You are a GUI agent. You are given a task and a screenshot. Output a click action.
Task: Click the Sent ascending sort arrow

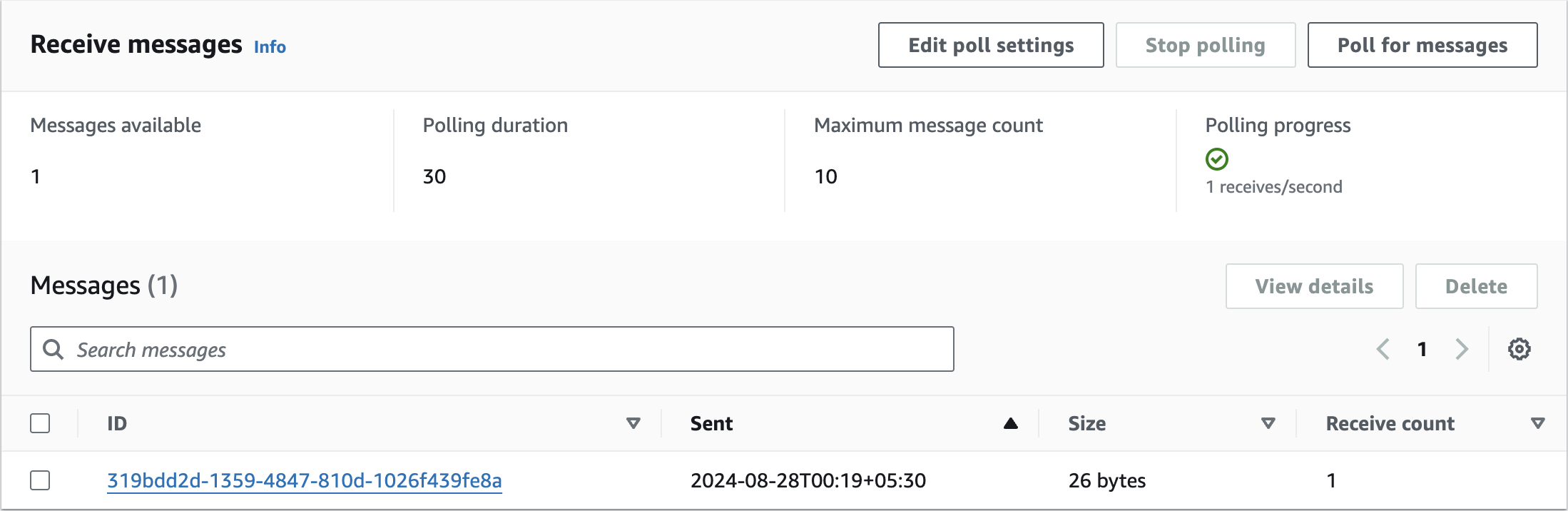click(1010, 423)
